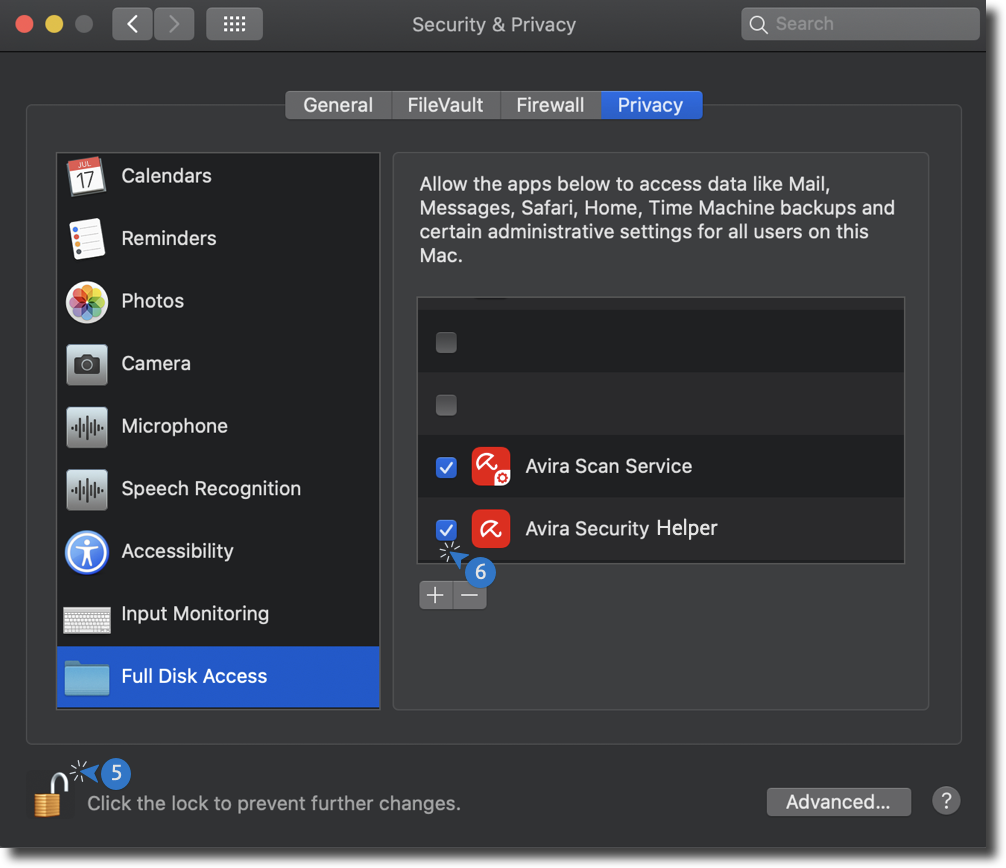Click the Avira Scan Service app icon
This screenshot has width=1006, height=868.
(x=491, y=466)
